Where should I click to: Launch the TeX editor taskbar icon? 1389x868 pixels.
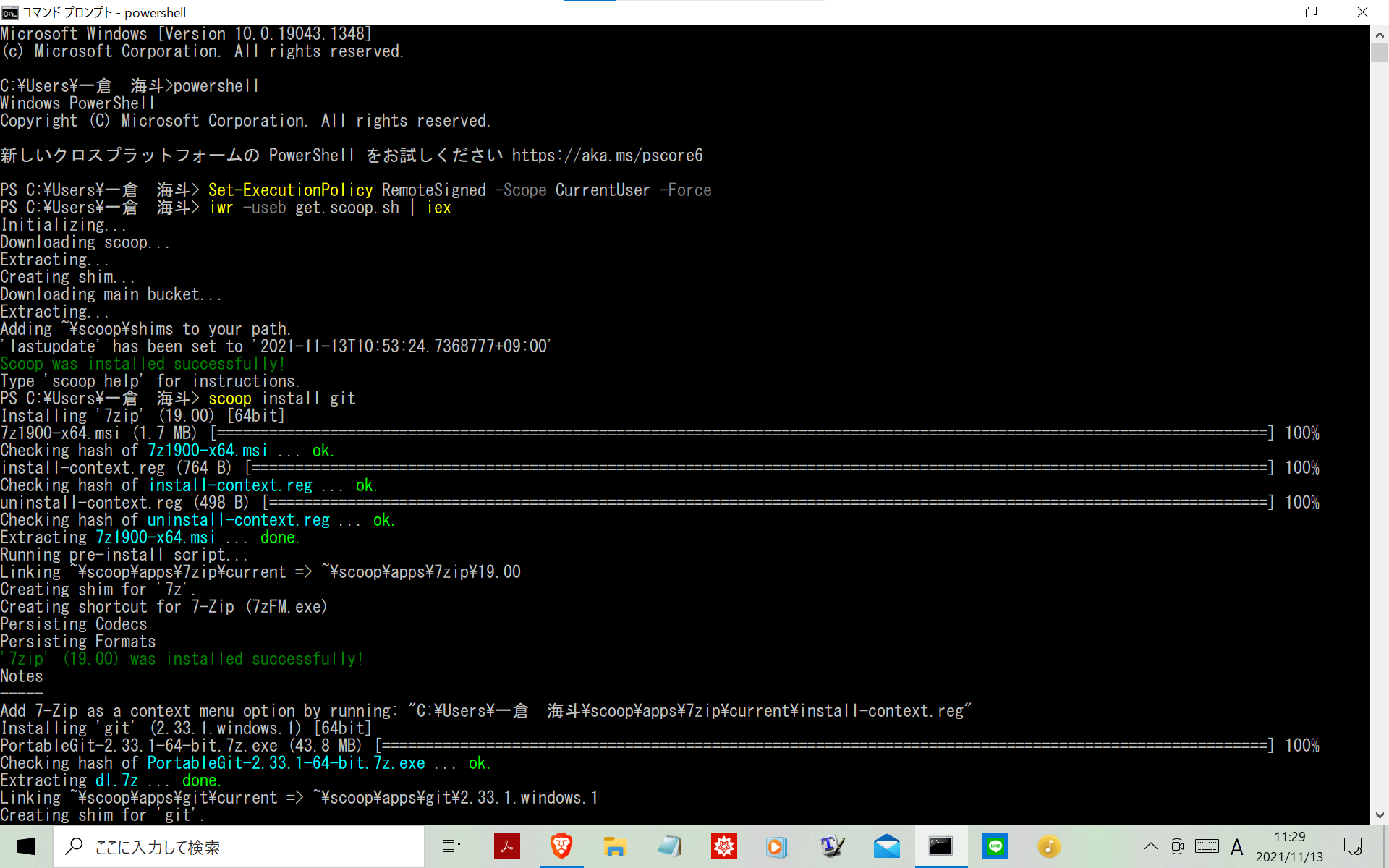point(832,846)
